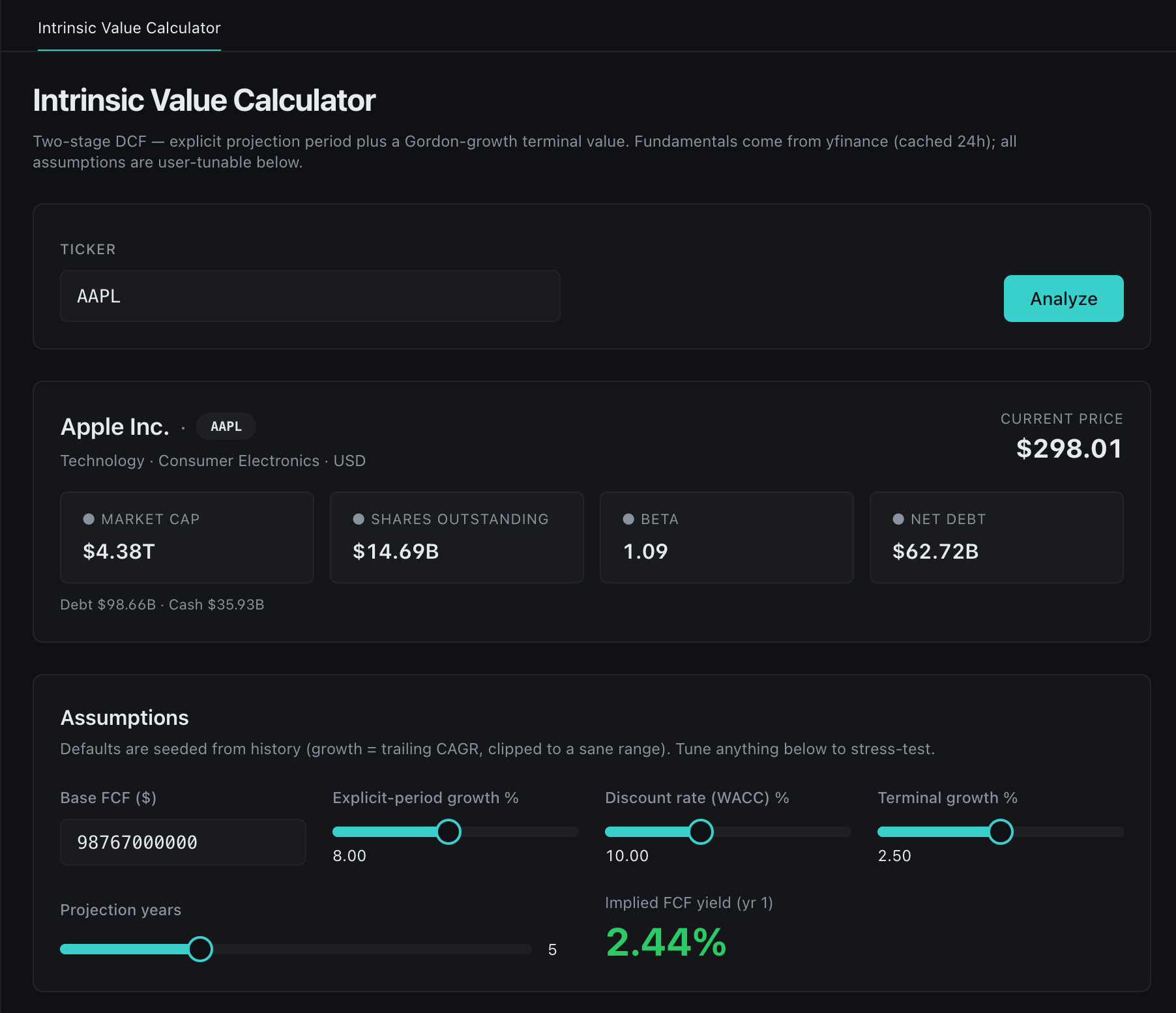Click the Market Cap info dot
The image size is (1176, 1013).
pyautogui.click(x=89, y=519)
